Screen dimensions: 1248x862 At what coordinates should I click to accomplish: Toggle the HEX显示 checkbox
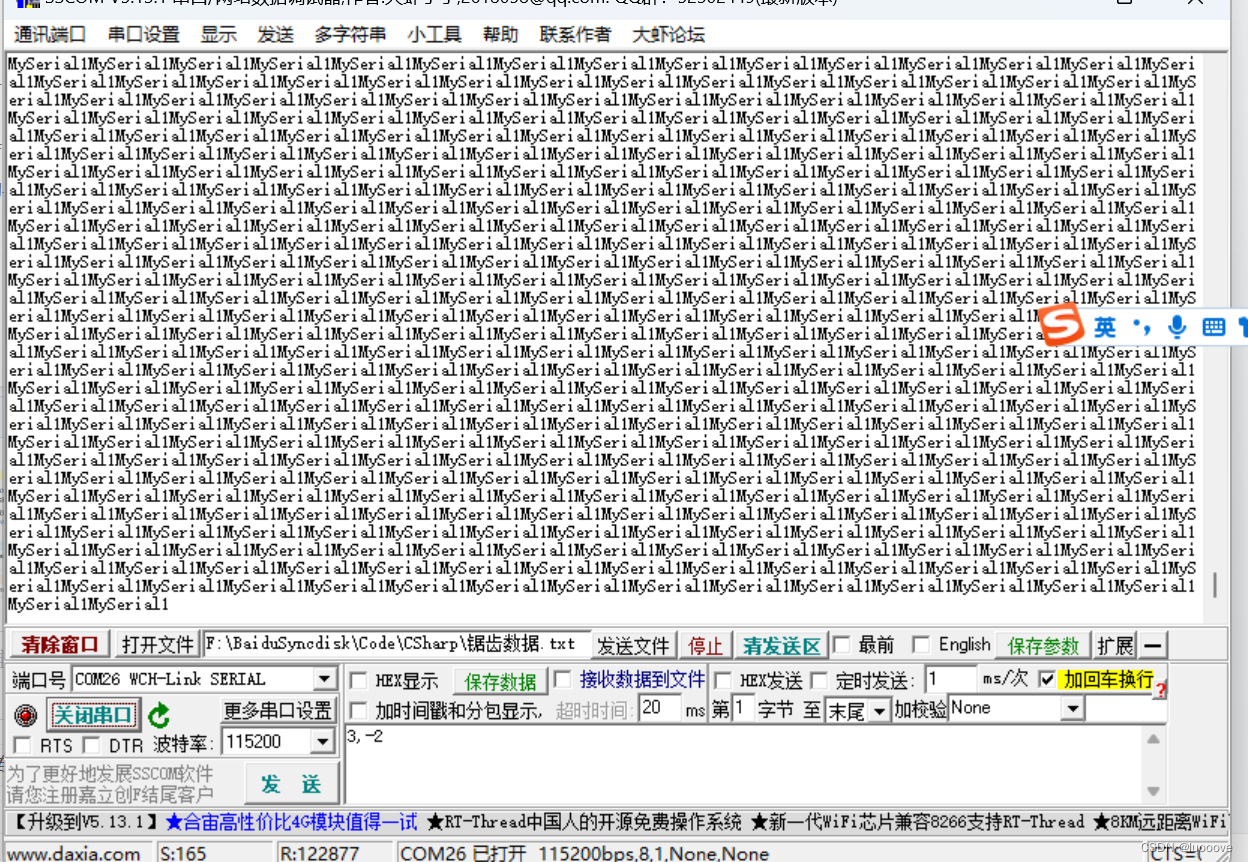[x=358, y=681]
